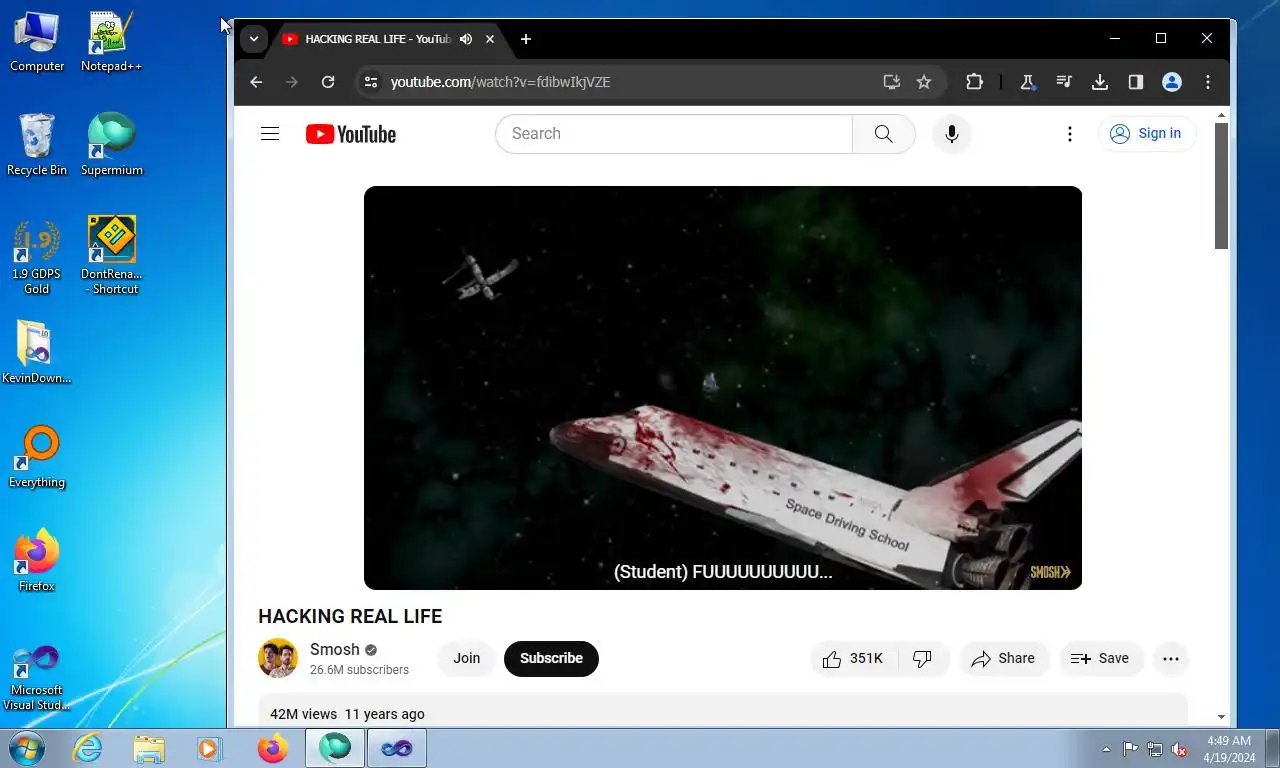Select the HACKING REAL LIFE YouTube tab

click(377, 39)
